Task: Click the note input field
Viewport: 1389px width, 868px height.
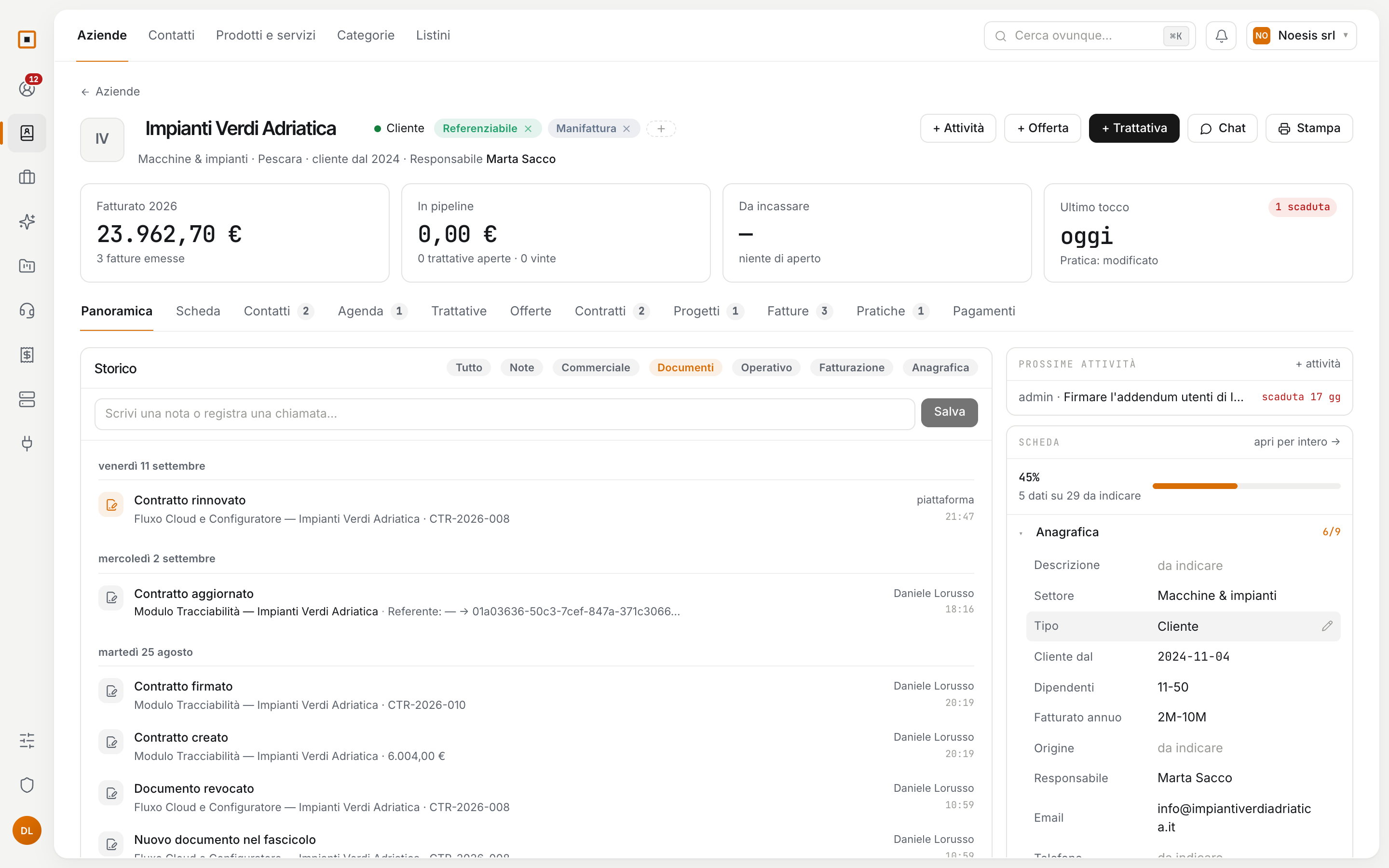Action: pos(504,414)
